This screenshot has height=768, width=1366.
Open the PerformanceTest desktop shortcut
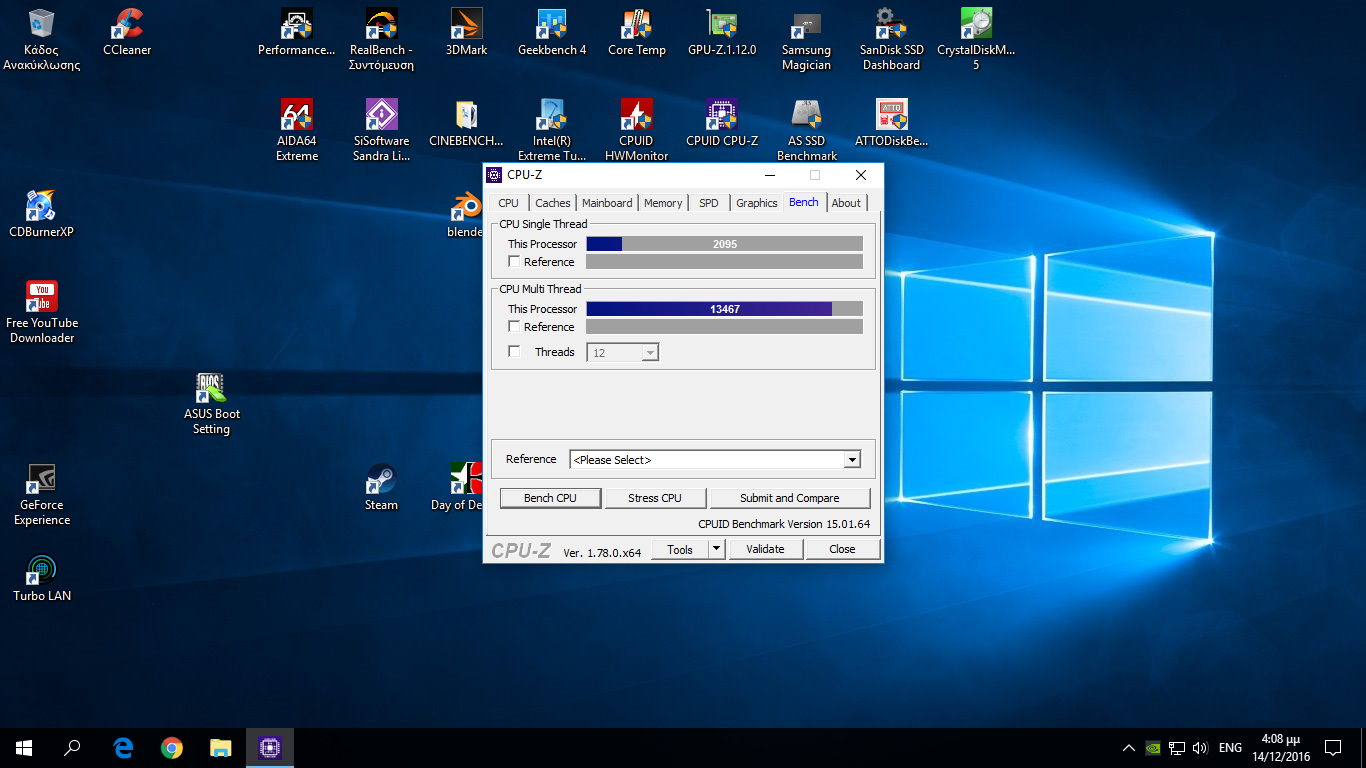coord(297,33)
